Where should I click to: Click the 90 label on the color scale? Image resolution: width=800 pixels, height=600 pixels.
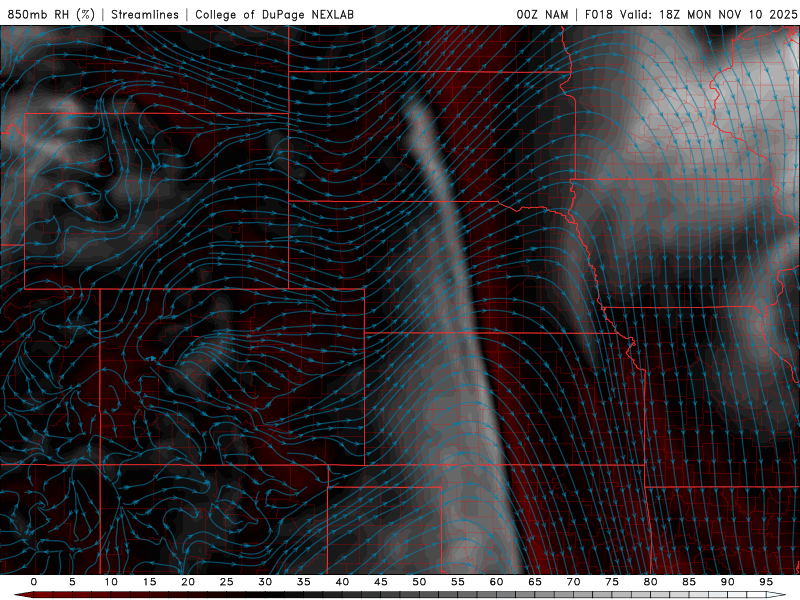pyautogui.click(x=727, y=582)
